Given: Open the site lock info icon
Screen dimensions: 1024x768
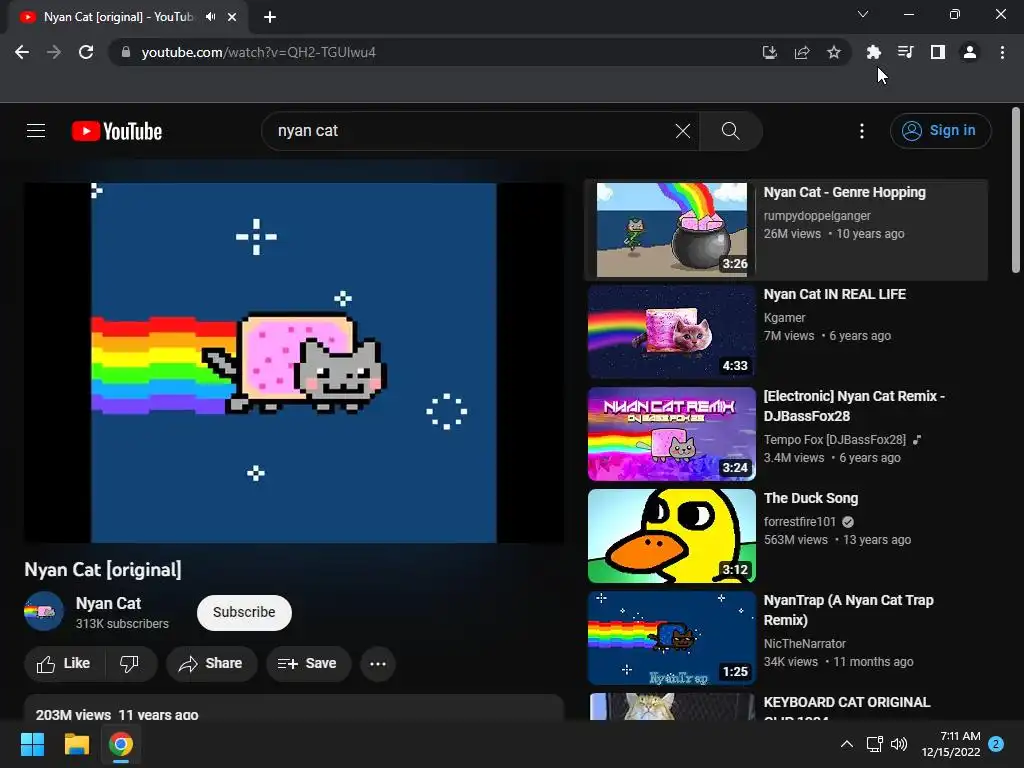Looking at the screenshot, I should pyautogui.click(x=126, y=52).
